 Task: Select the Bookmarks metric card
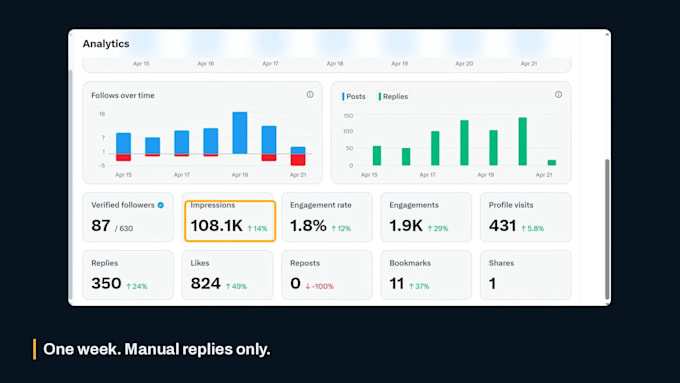(426, 275)
